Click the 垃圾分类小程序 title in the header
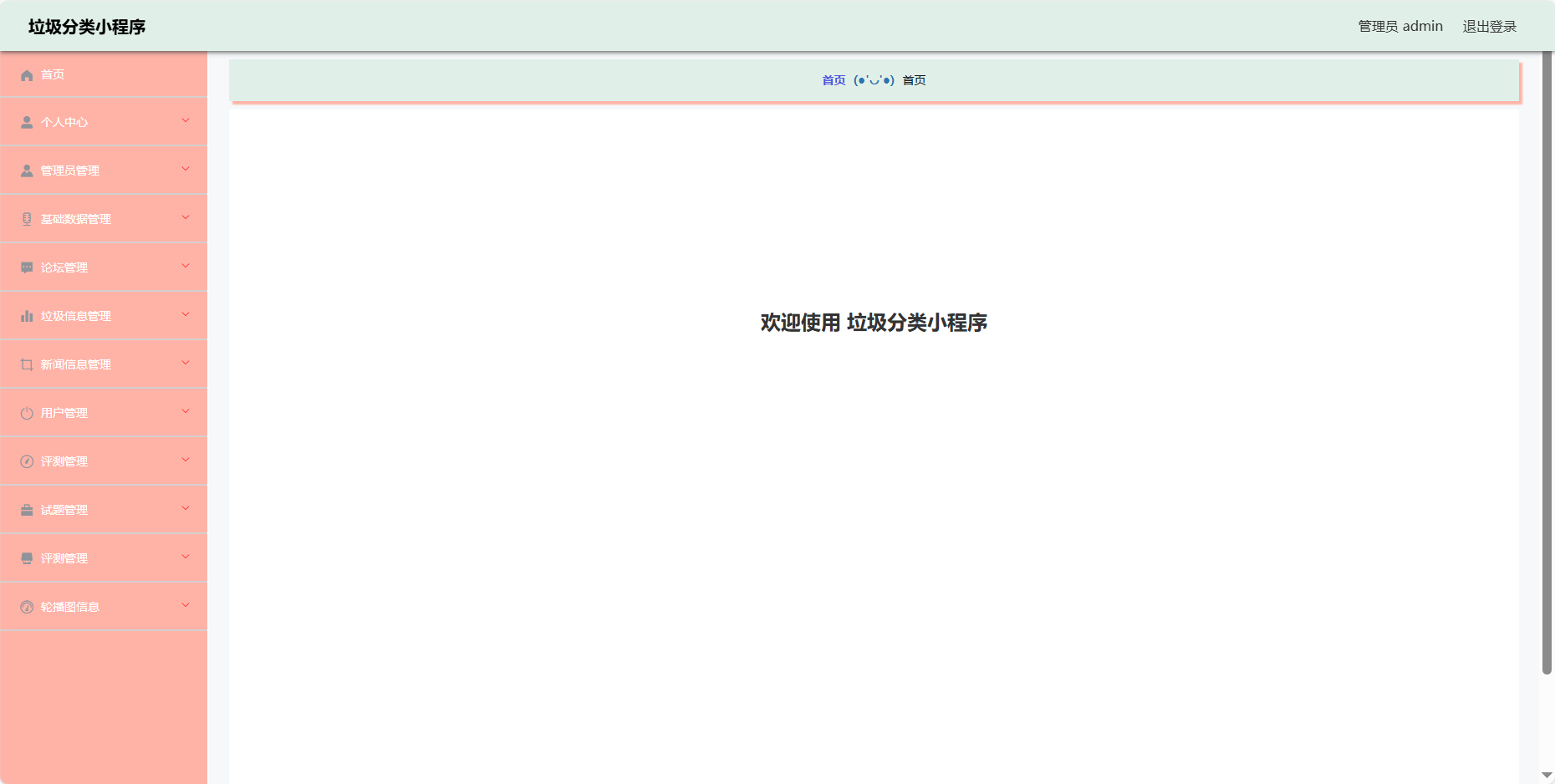Viewport: 1555px width, 784px height. click(87, 27)
